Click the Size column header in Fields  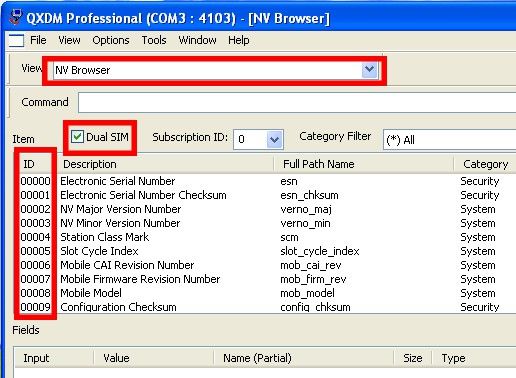pyautogui.click(x=413, y=358)
